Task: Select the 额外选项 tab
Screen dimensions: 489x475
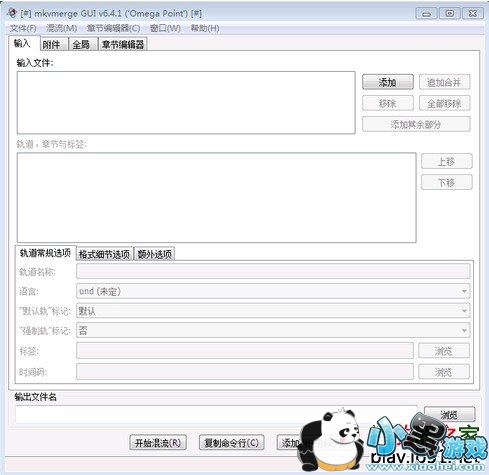Action: (154, 254)
